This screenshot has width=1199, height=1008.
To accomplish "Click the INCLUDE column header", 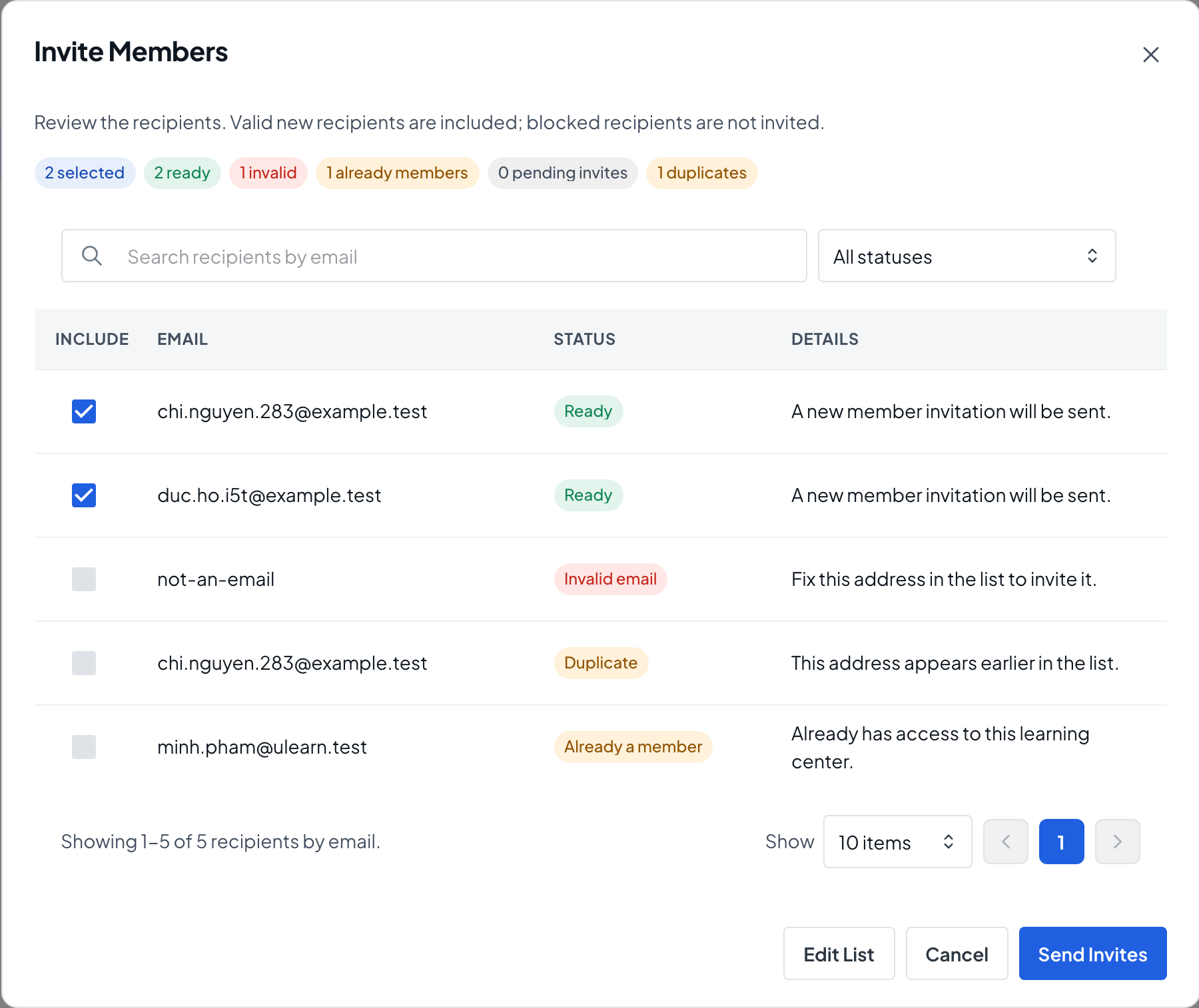I will pyautogui.click(x=92, y=339).
